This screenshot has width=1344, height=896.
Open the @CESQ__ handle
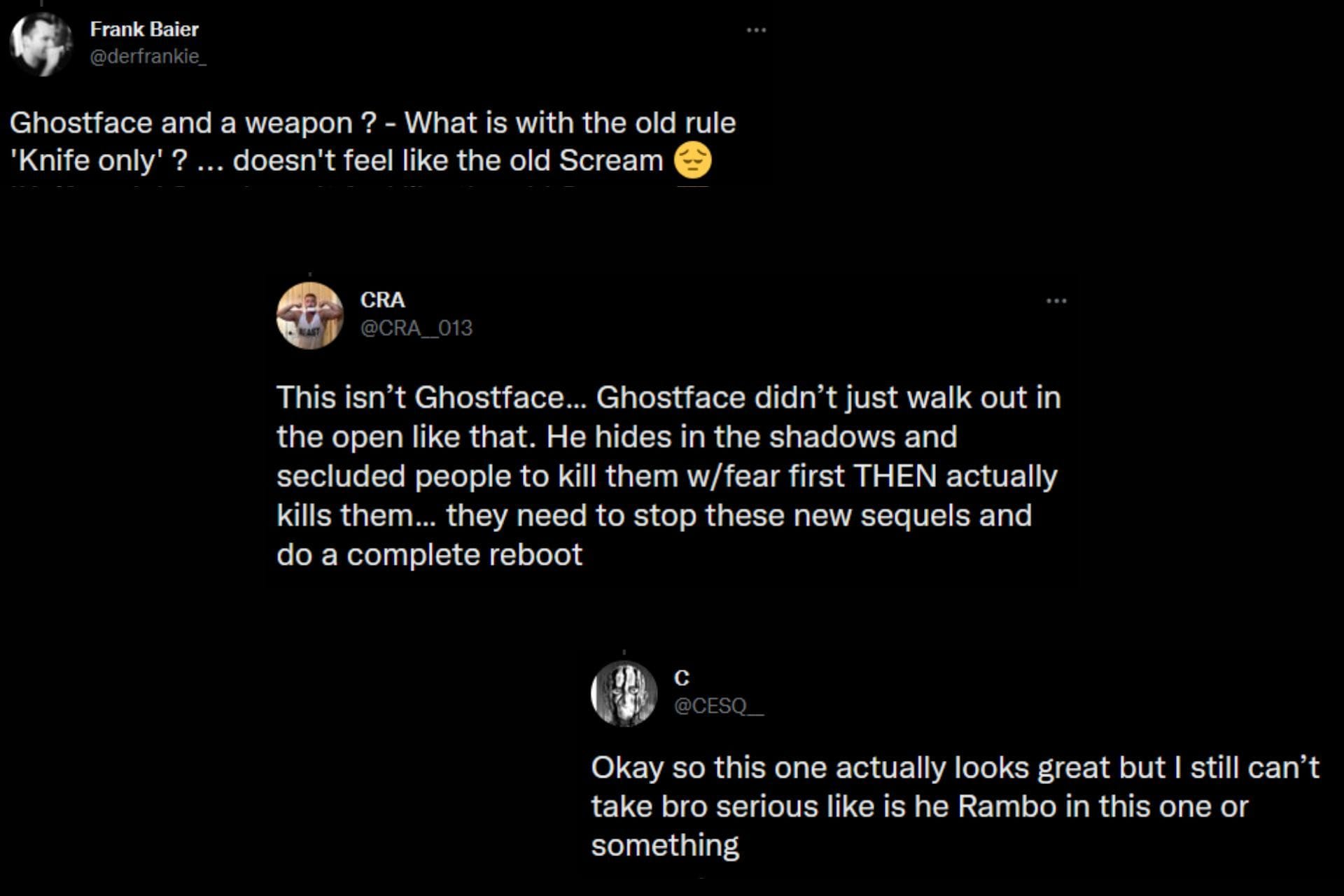point(718,706)
